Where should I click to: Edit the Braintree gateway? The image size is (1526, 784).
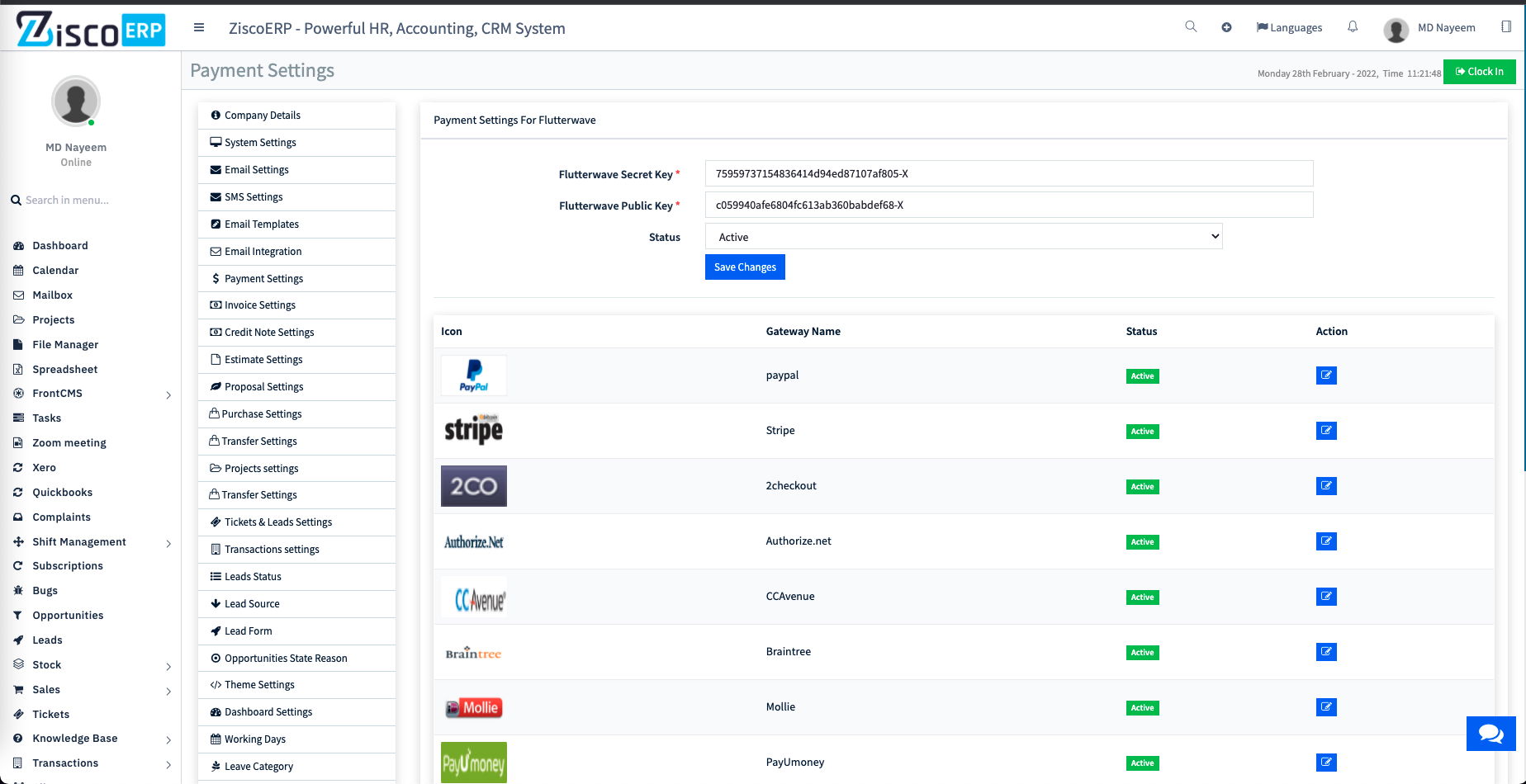point(1326,652)
